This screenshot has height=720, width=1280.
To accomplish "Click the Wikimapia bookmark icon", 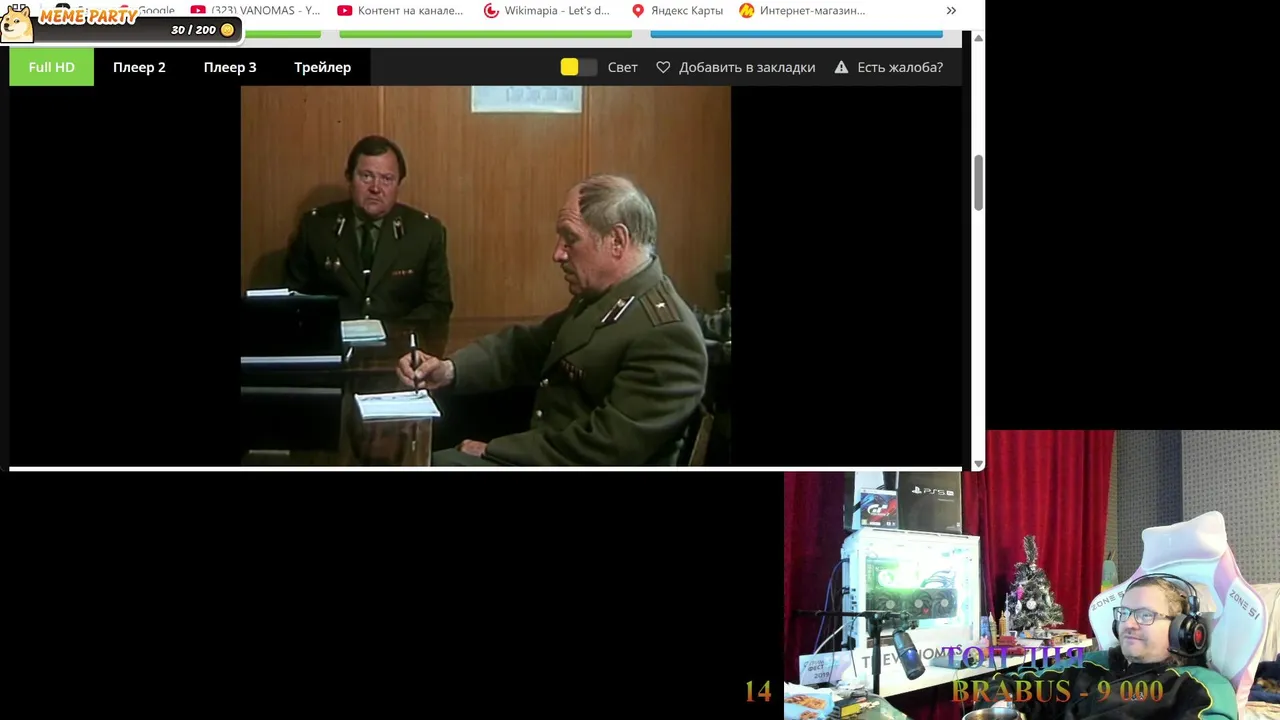I will point(491,10).
